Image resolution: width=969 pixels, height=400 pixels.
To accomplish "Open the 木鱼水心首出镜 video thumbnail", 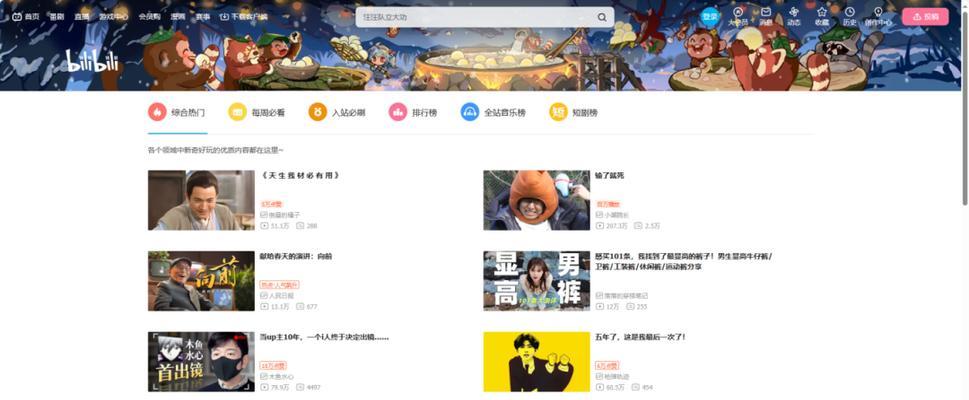I will pos(201,362).
